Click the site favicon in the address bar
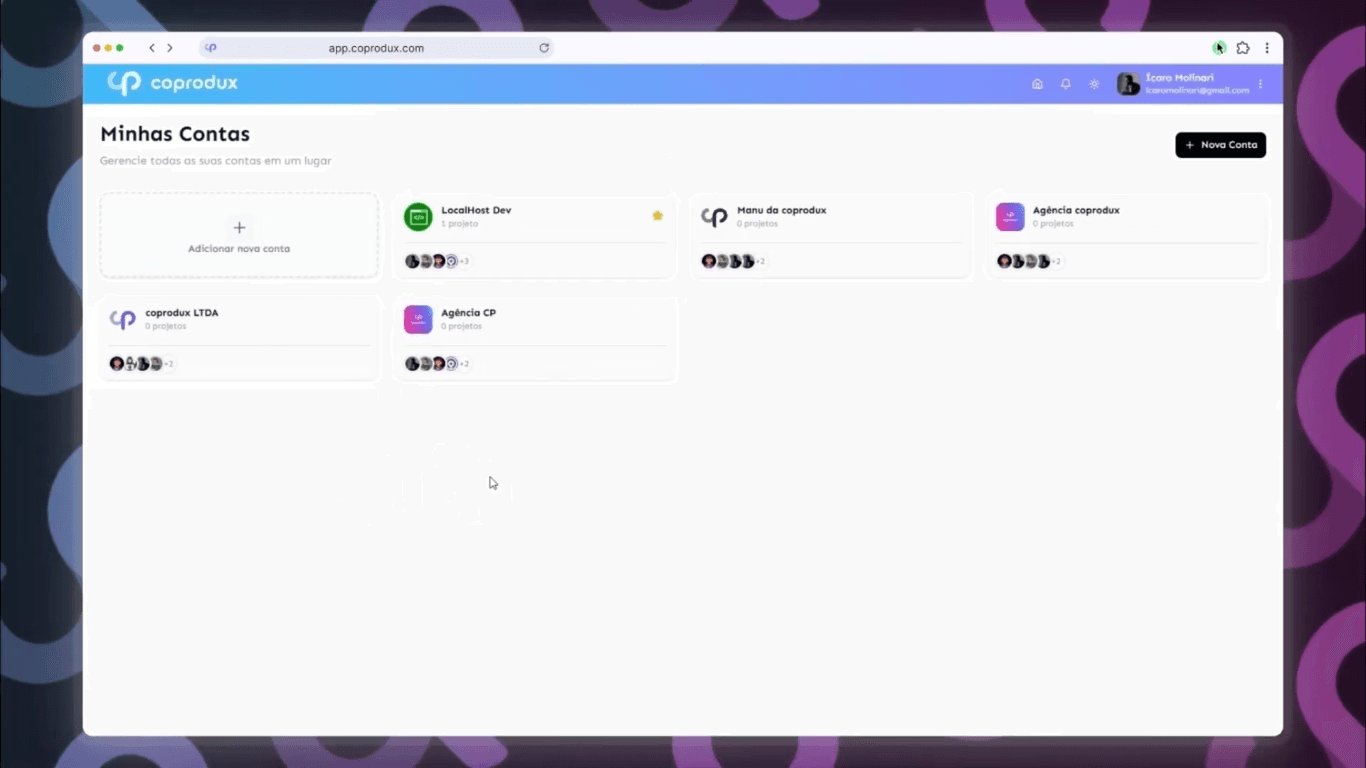The width and height of the screenshot is (1366, 768). 211,48
